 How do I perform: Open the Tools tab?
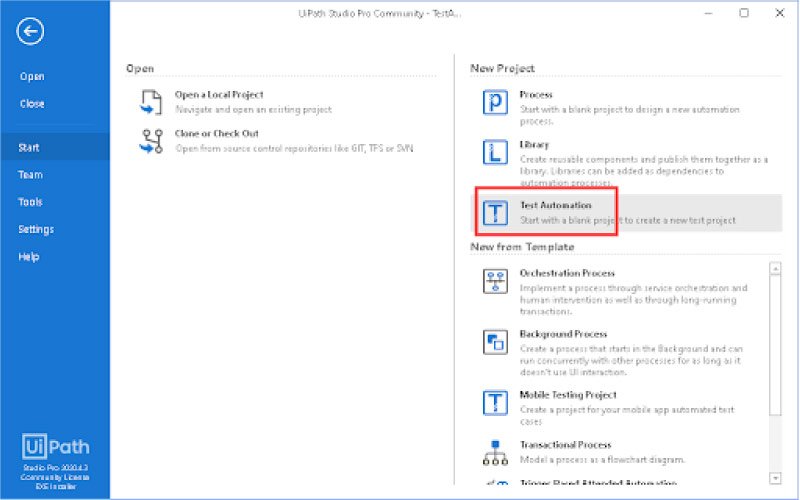click(x=30, y=202)
